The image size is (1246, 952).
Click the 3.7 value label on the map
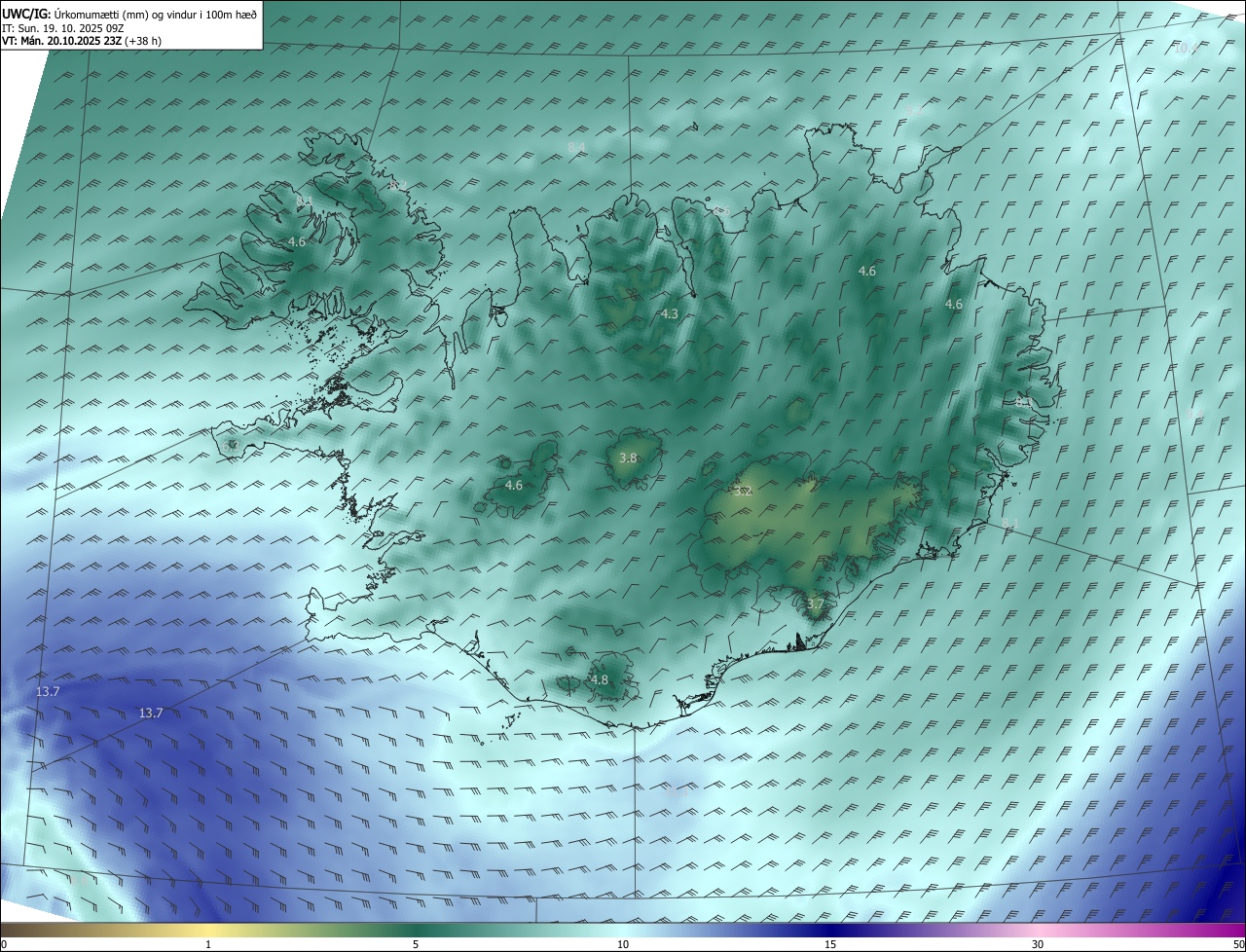(816, 604)
